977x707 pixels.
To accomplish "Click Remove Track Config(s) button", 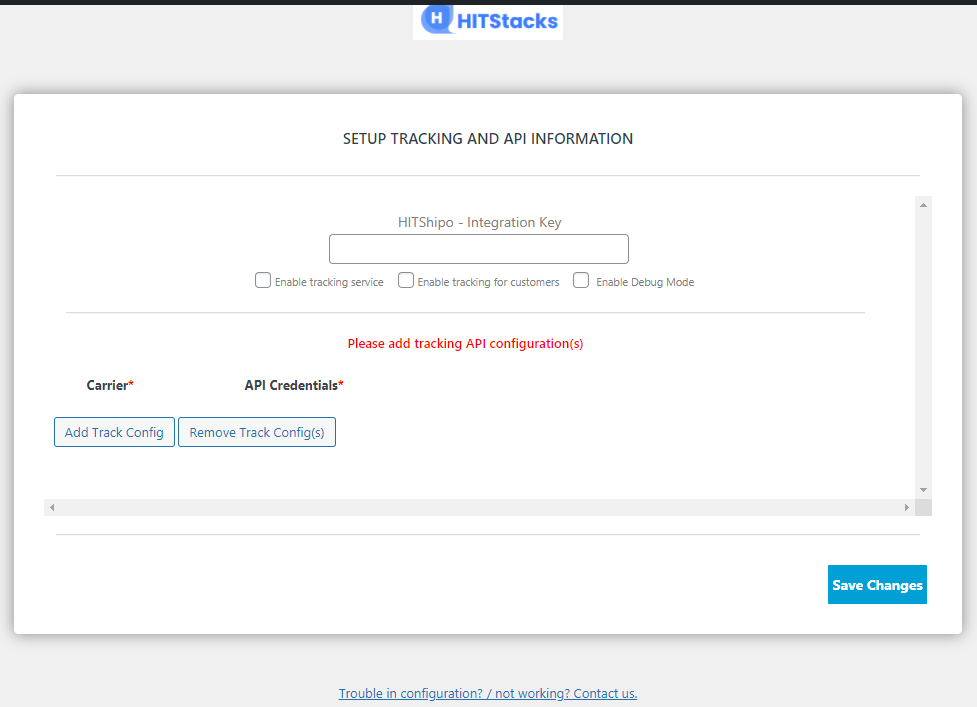I will tap(257, 432).
